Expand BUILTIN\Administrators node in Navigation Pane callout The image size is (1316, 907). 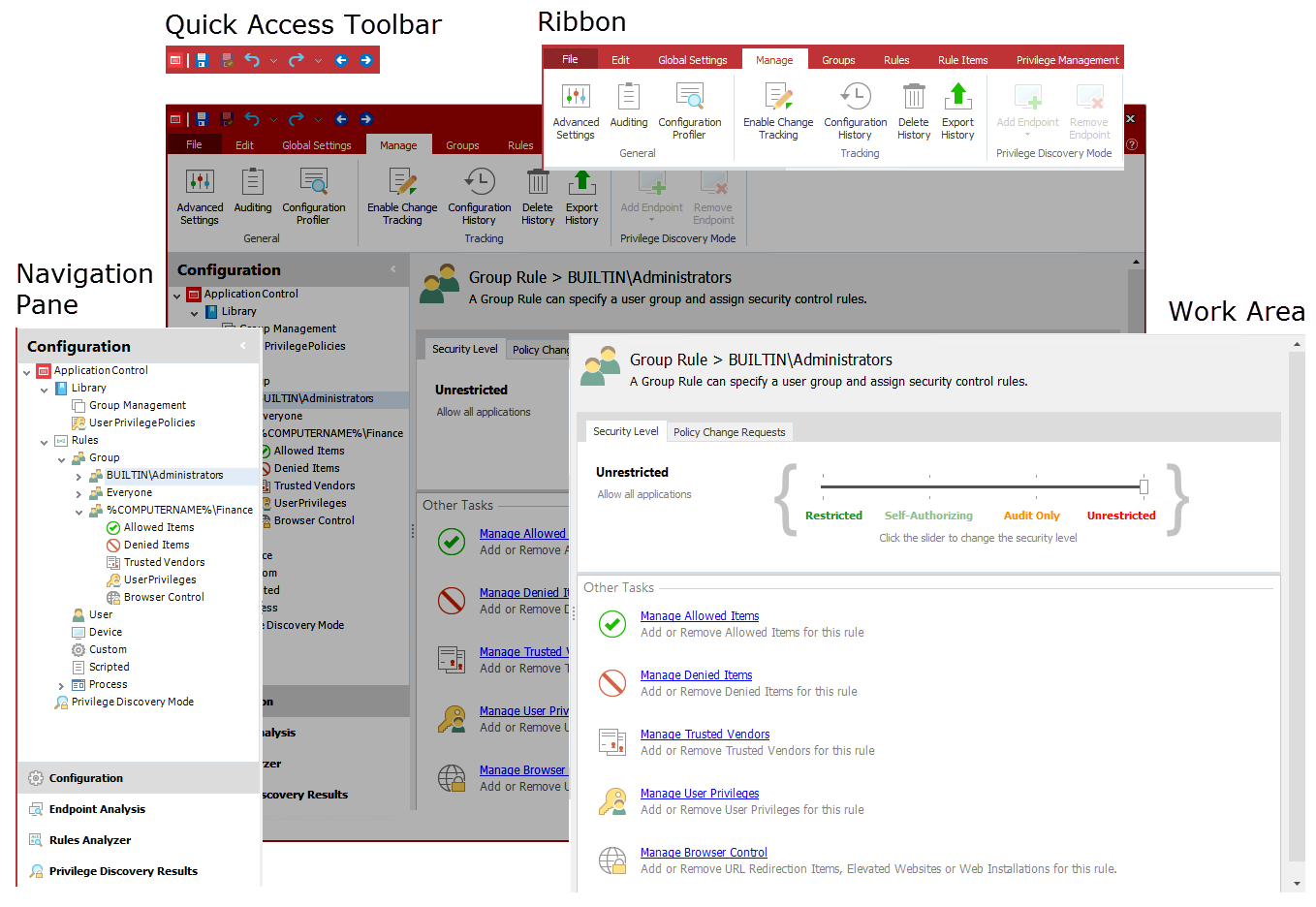coord(78,477)
